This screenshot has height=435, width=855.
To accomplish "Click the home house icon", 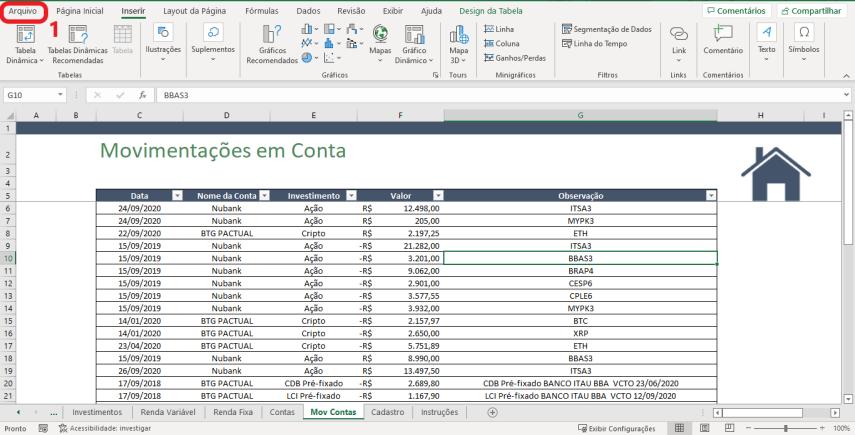I will (775, 174).
